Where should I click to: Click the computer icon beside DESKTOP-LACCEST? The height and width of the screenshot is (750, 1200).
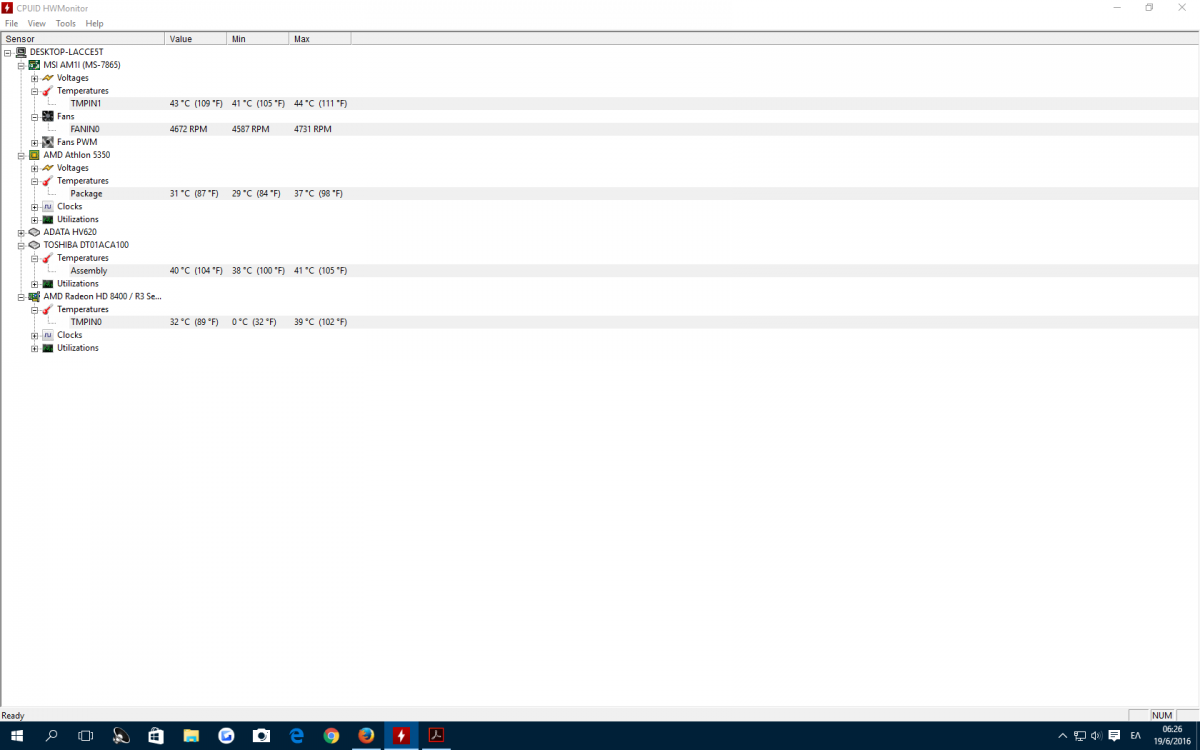point(21,52)
